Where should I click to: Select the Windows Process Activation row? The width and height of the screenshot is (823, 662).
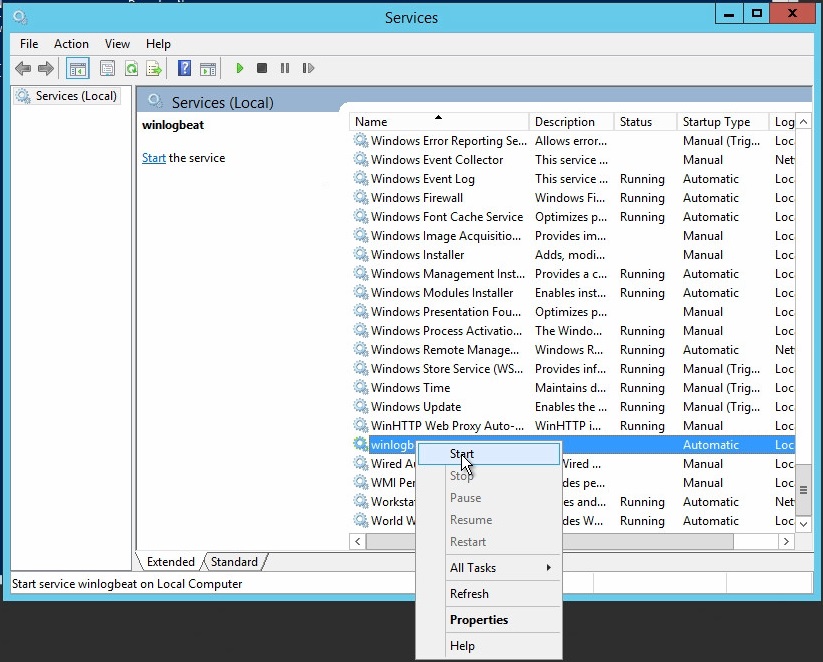(572, 331)
